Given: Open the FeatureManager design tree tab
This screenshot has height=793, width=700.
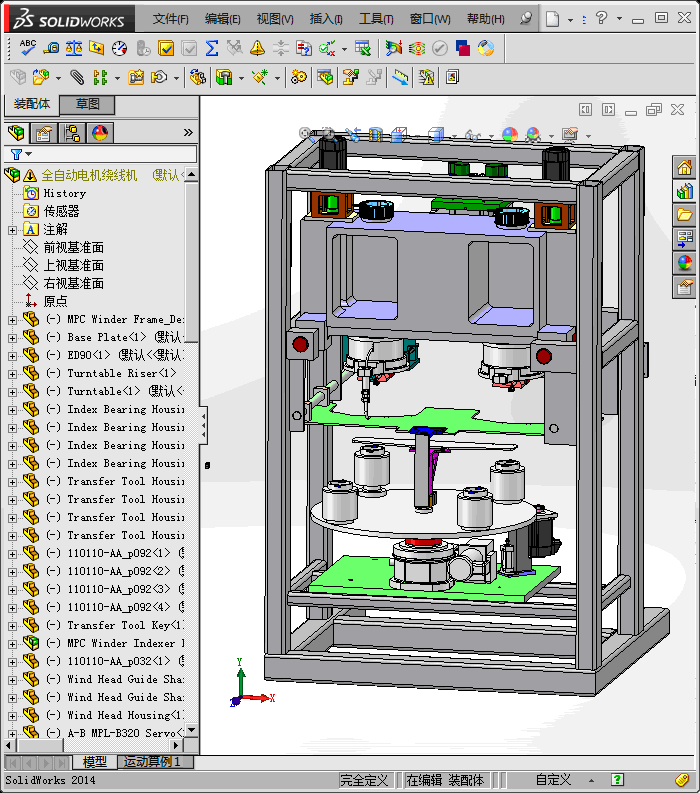Looking at the screenshot, I should 16,133.
